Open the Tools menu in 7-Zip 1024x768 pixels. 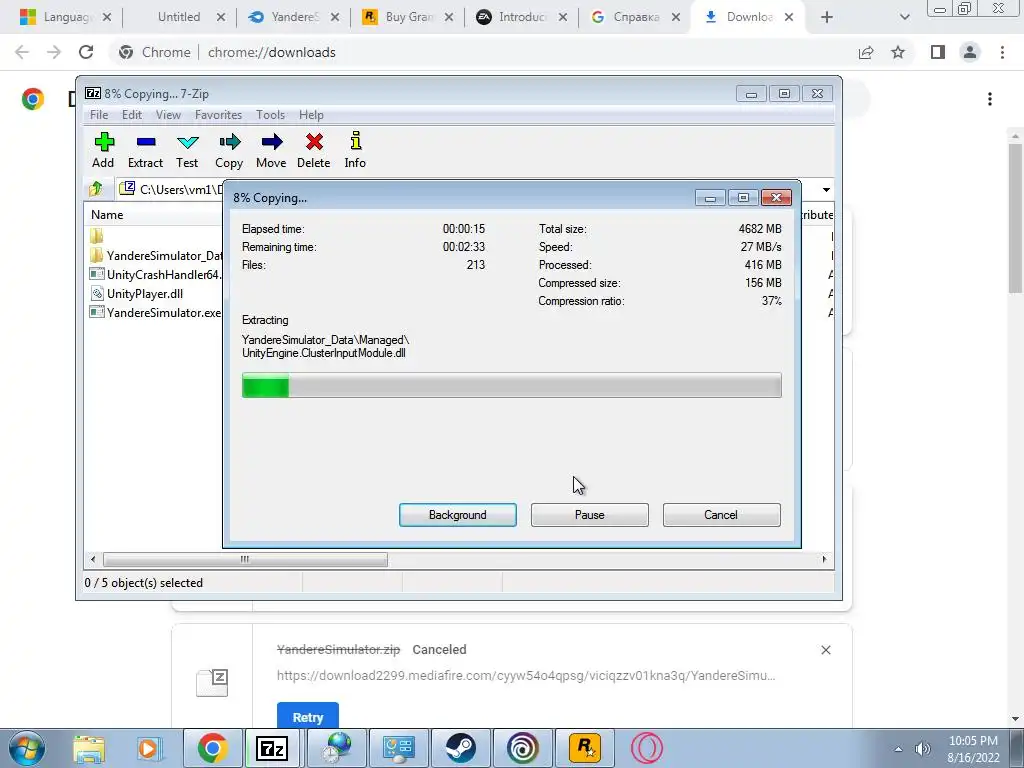(270, 115)
